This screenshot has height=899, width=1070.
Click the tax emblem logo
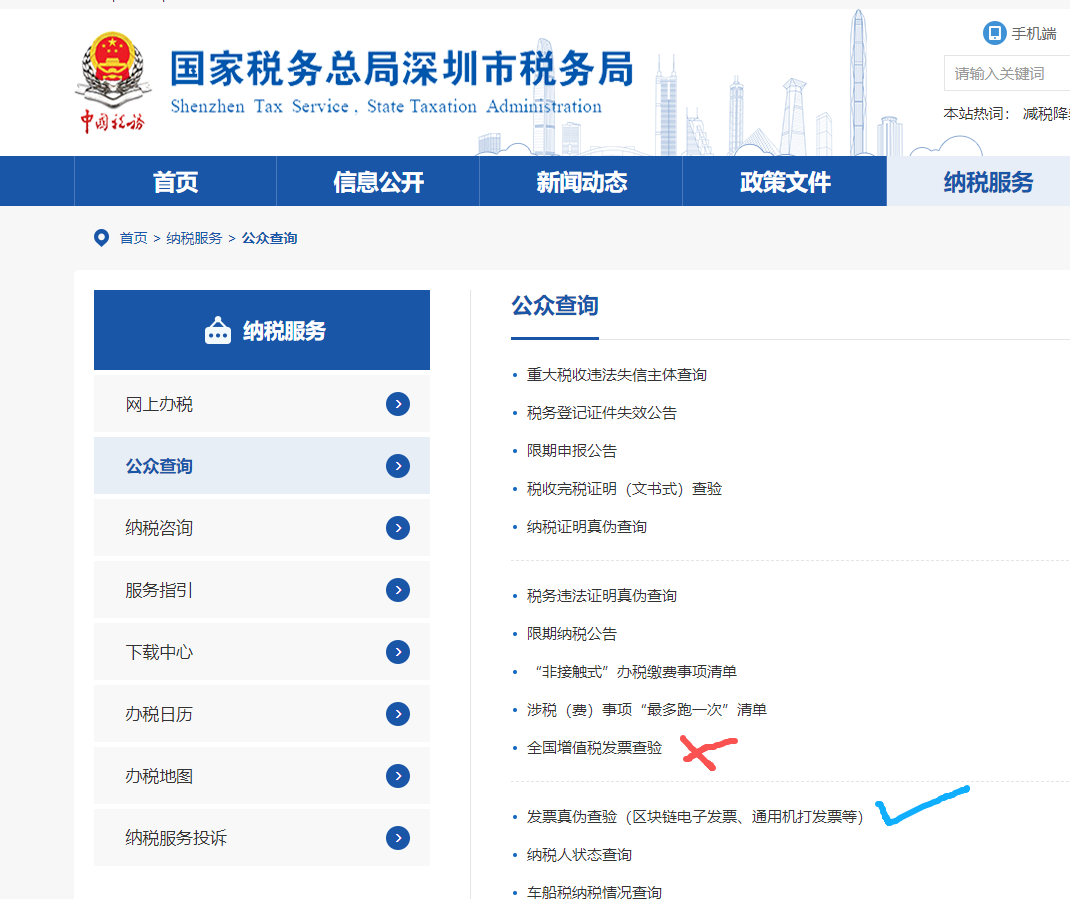113,82
